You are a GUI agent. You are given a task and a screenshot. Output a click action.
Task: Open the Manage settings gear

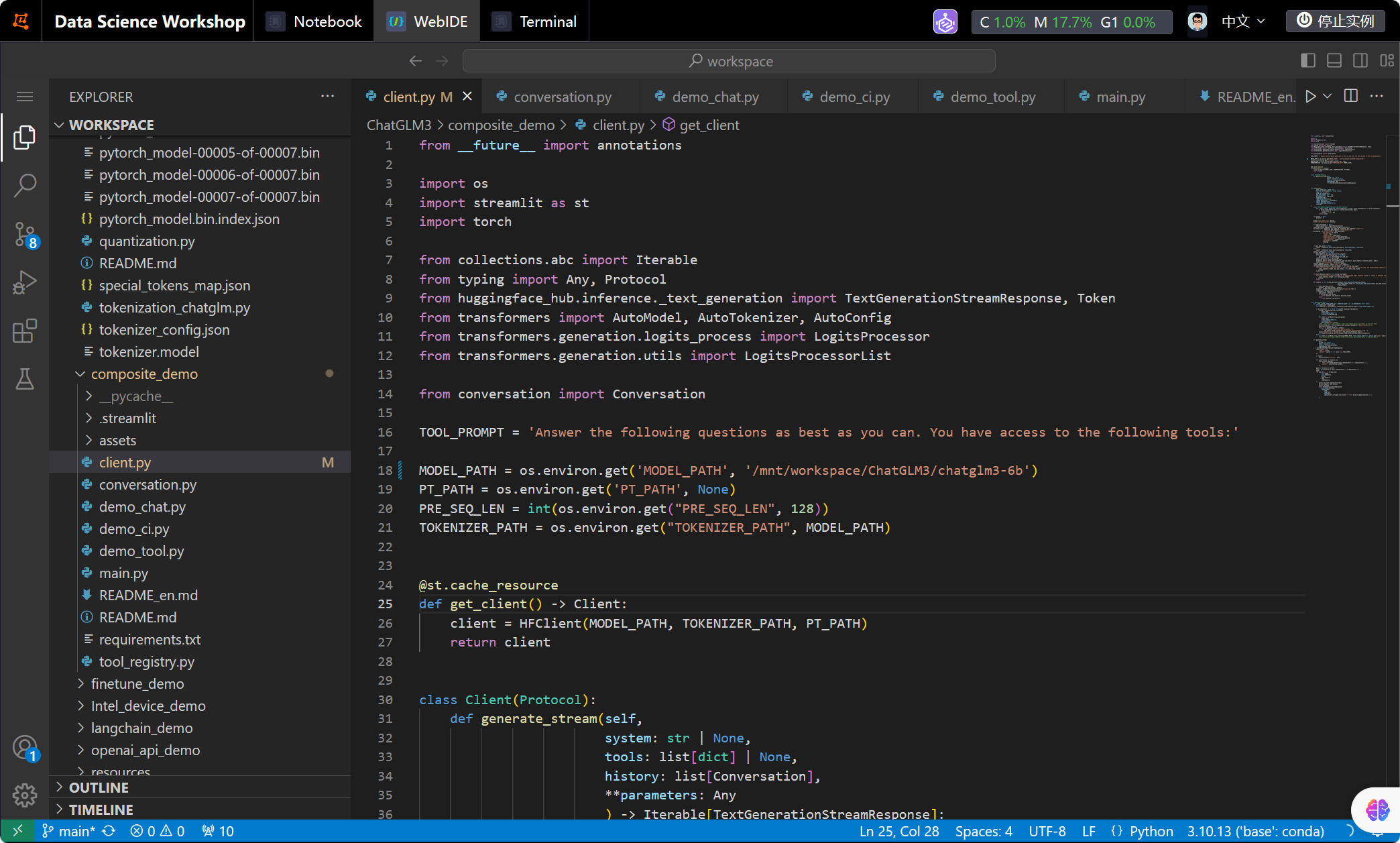(25, 795)
